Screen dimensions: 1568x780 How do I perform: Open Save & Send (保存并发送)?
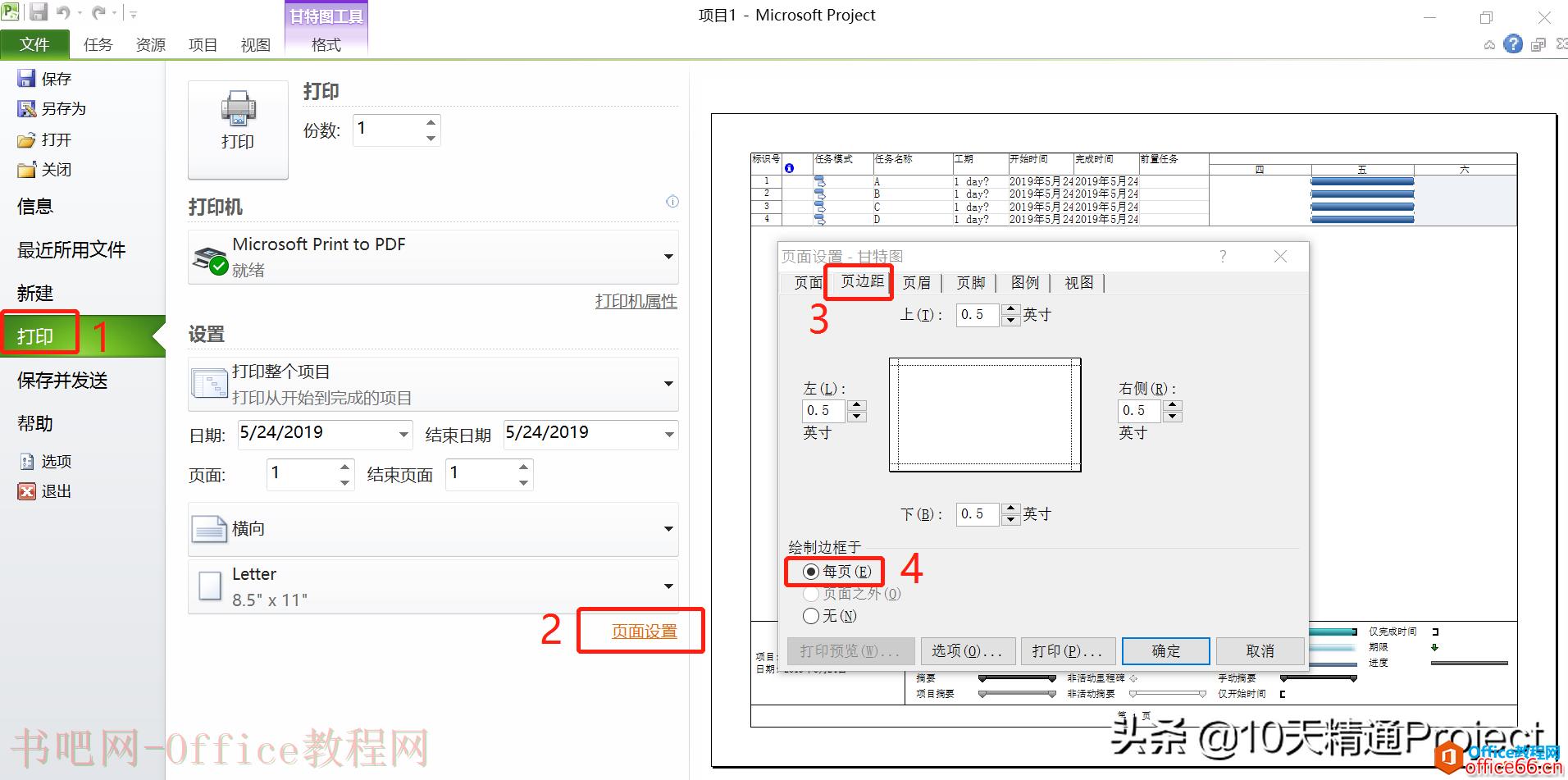tap(62, 381)
